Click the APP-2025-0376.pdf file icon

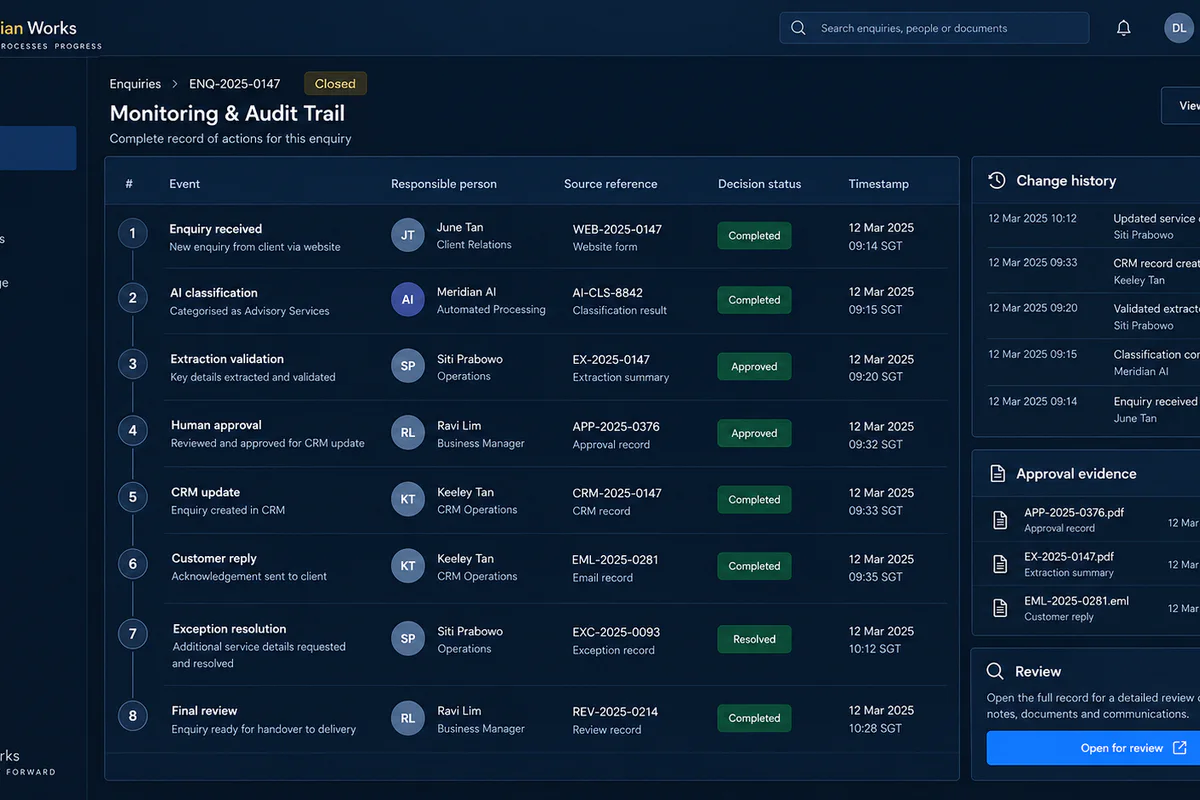coord(1000,520)
